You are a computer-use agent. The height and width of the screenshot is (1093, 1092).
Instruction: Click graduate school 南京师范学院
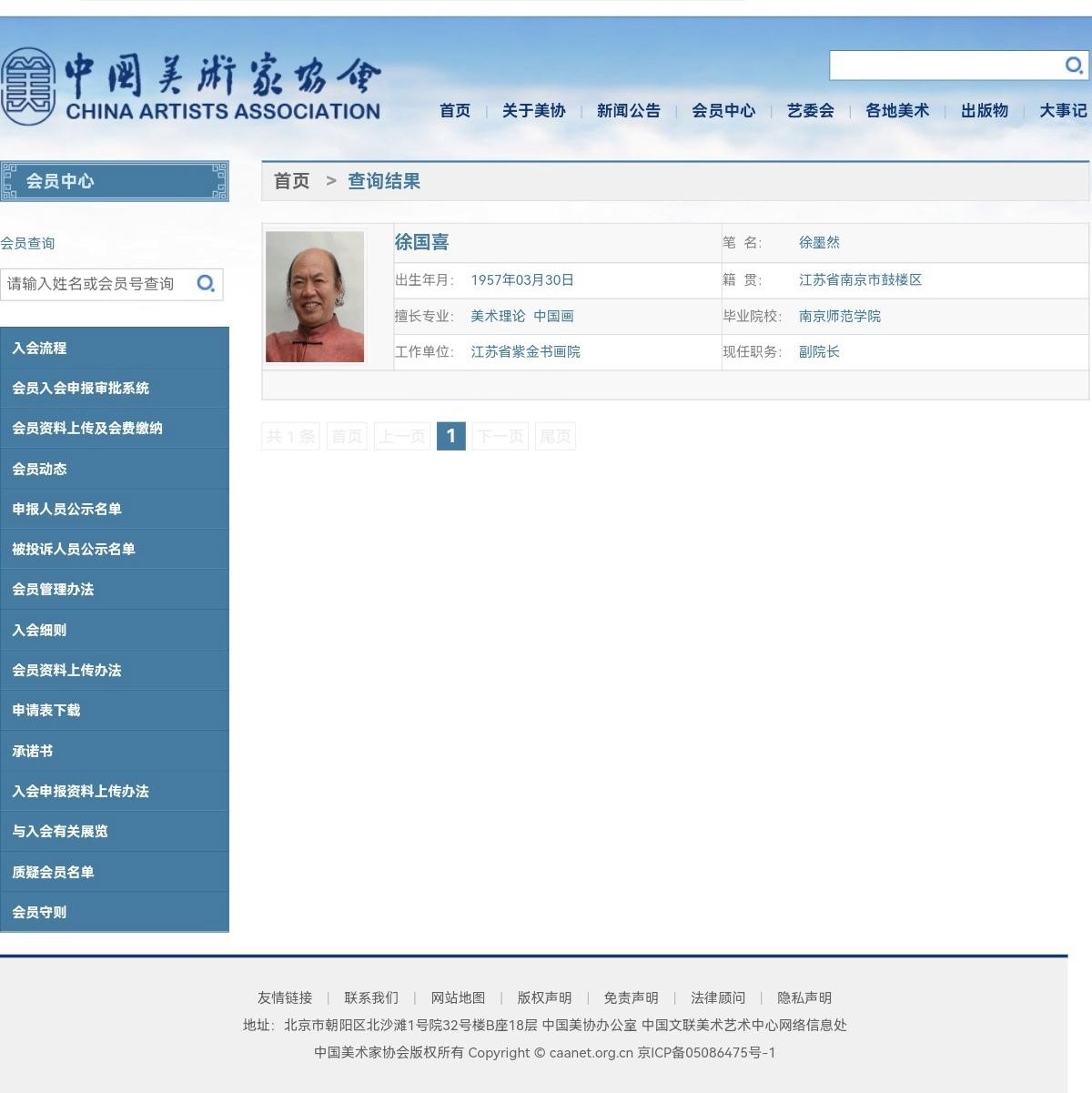840,316
